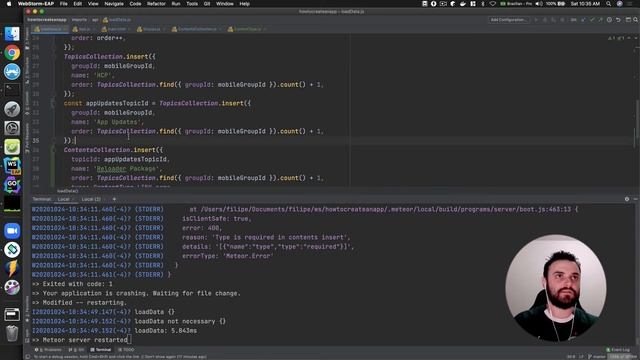
Task: Open the Add Configuration dropdown
Action: 509,20
